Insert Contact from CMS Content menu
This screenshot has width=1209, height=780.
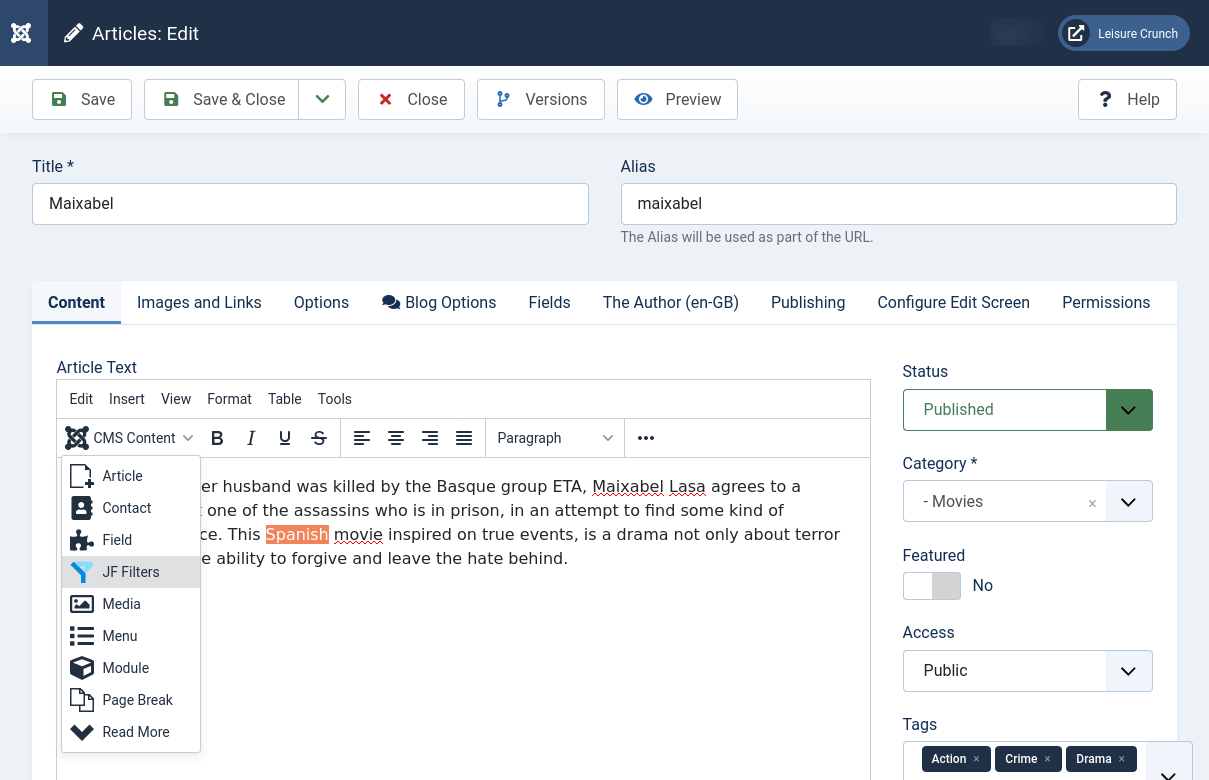pos(131,508)
